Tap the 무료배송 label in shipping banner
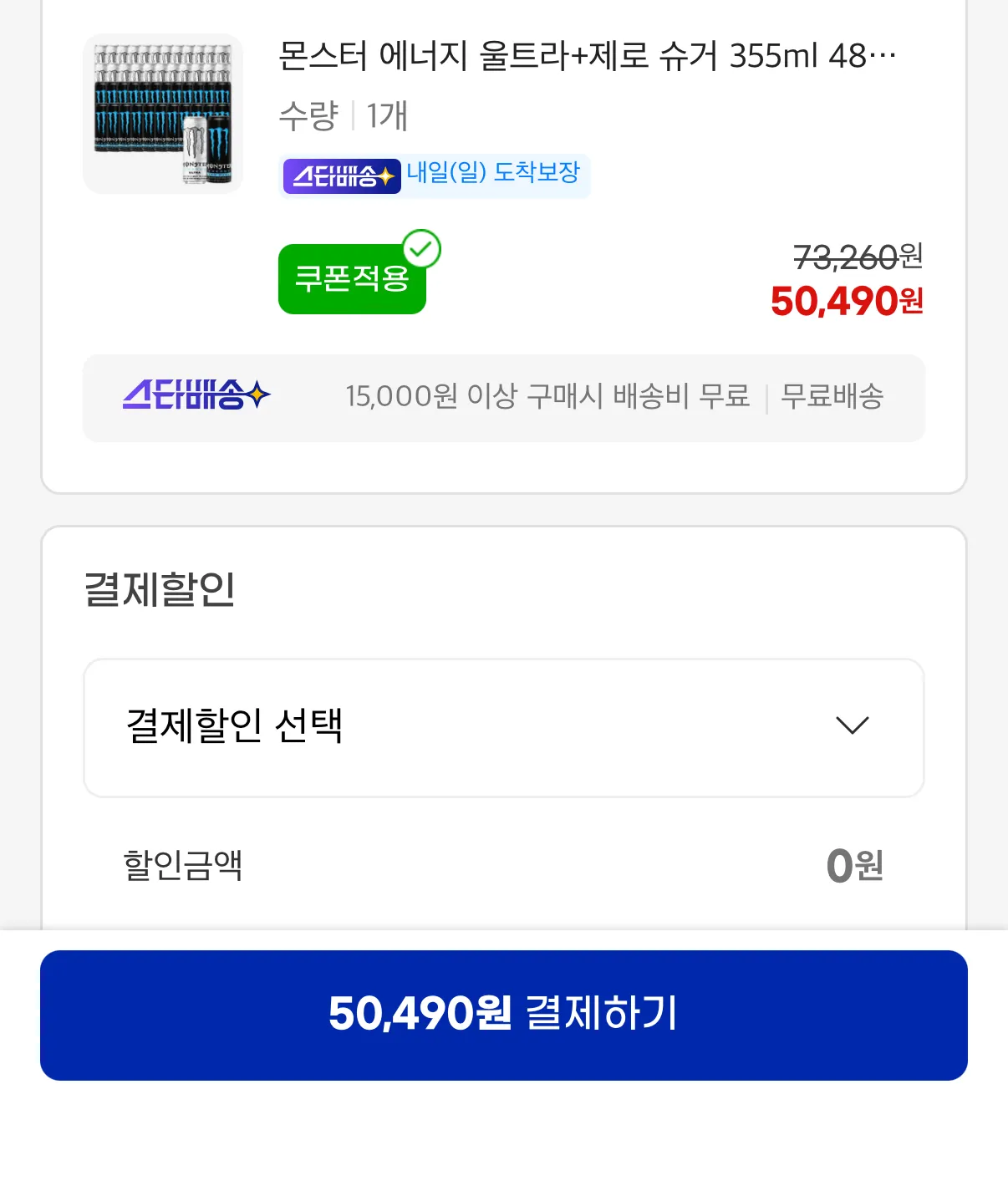Image resolution: width=1008 pixels, height=1186 pixels. click(832, 396)
